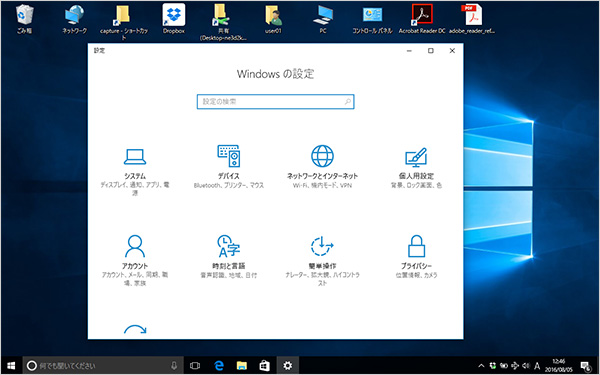Image resolution: width=600 pixels, height=375 pixels.
Task: Click the '背景、ロック画面、色' description text
Action: pyautogui.click(x=416, y=185)
